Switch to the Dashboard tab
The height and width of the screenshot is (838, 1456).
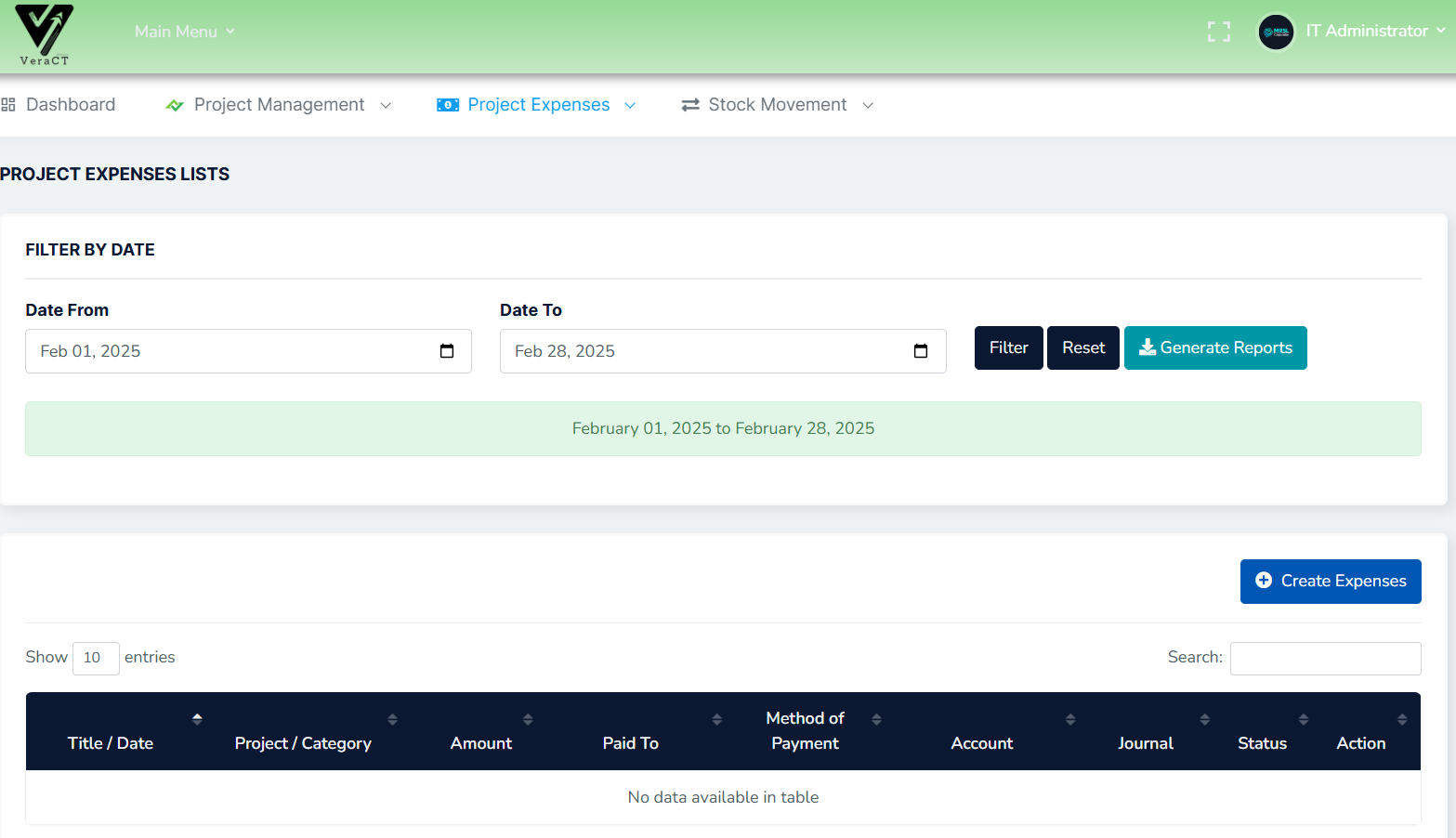point(71,104)
